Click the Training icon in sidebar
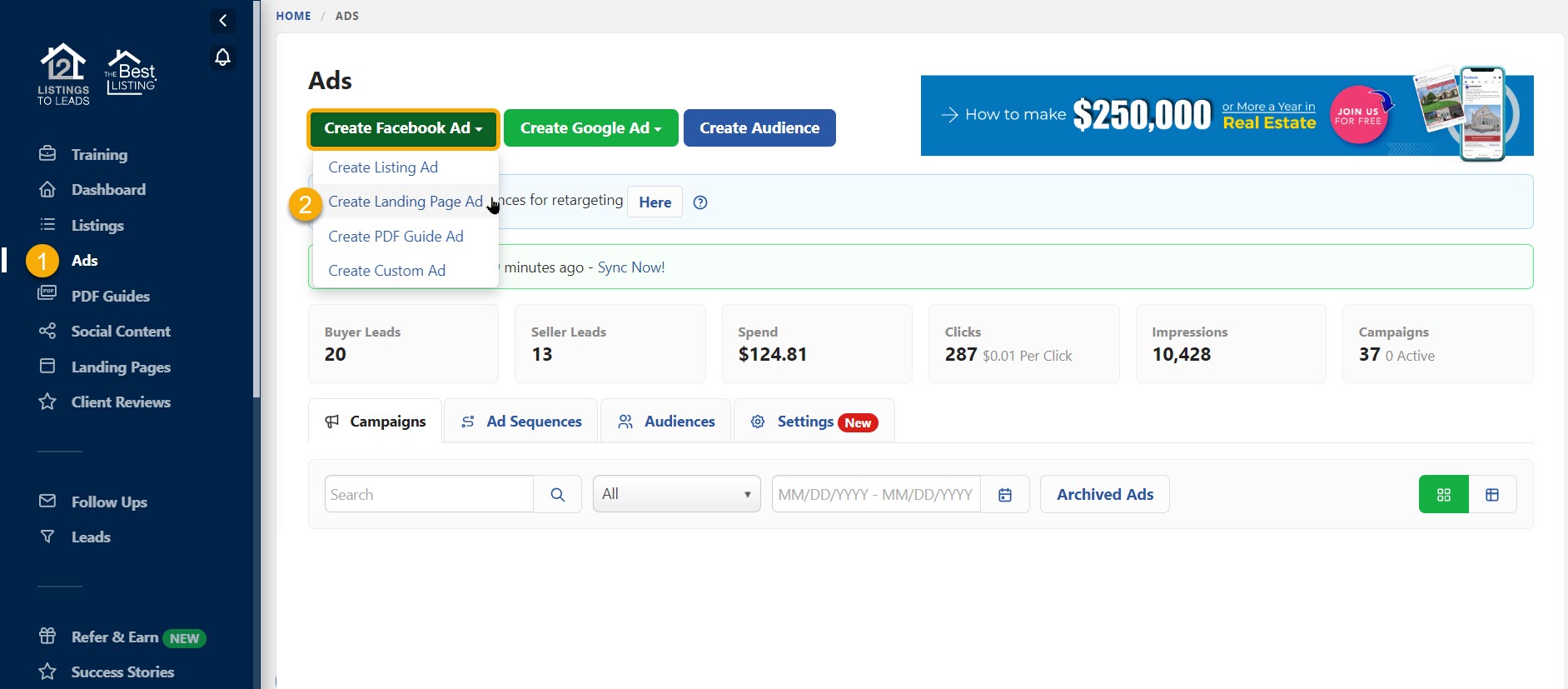The height and width of the screenshot is (689, 1568). tap(47, 154)
